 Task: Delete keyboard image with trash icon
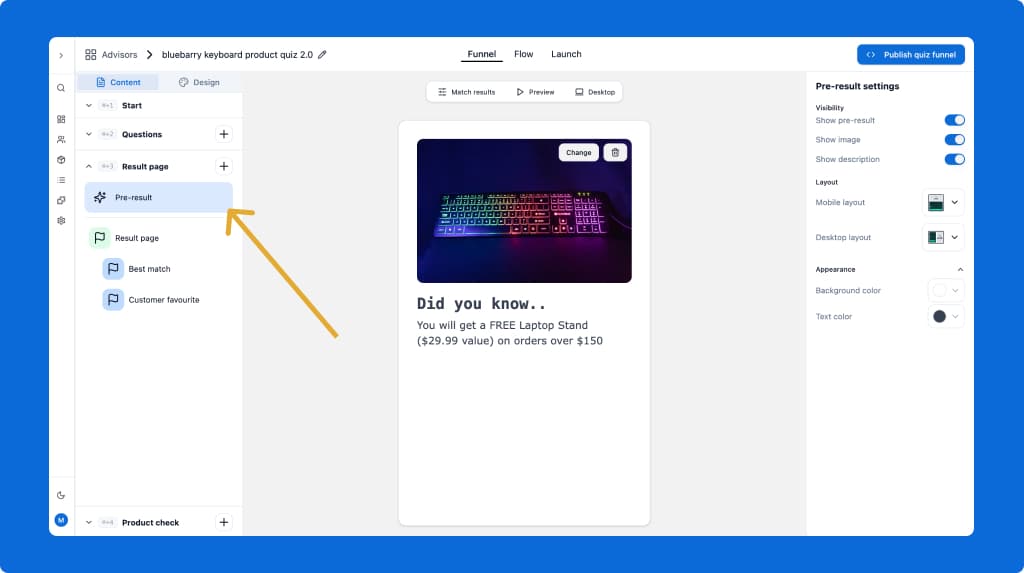615,153
